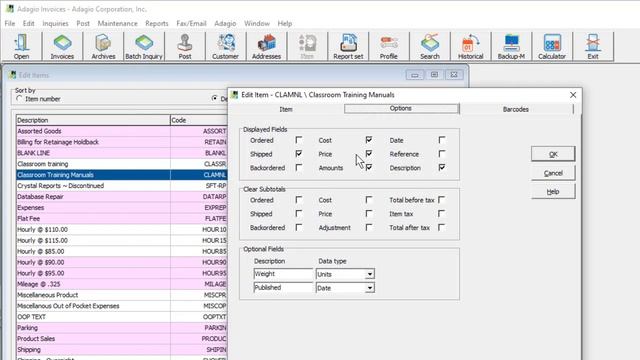
Task: Open the Addresses toolbar icon
Action: click(266, 47)
